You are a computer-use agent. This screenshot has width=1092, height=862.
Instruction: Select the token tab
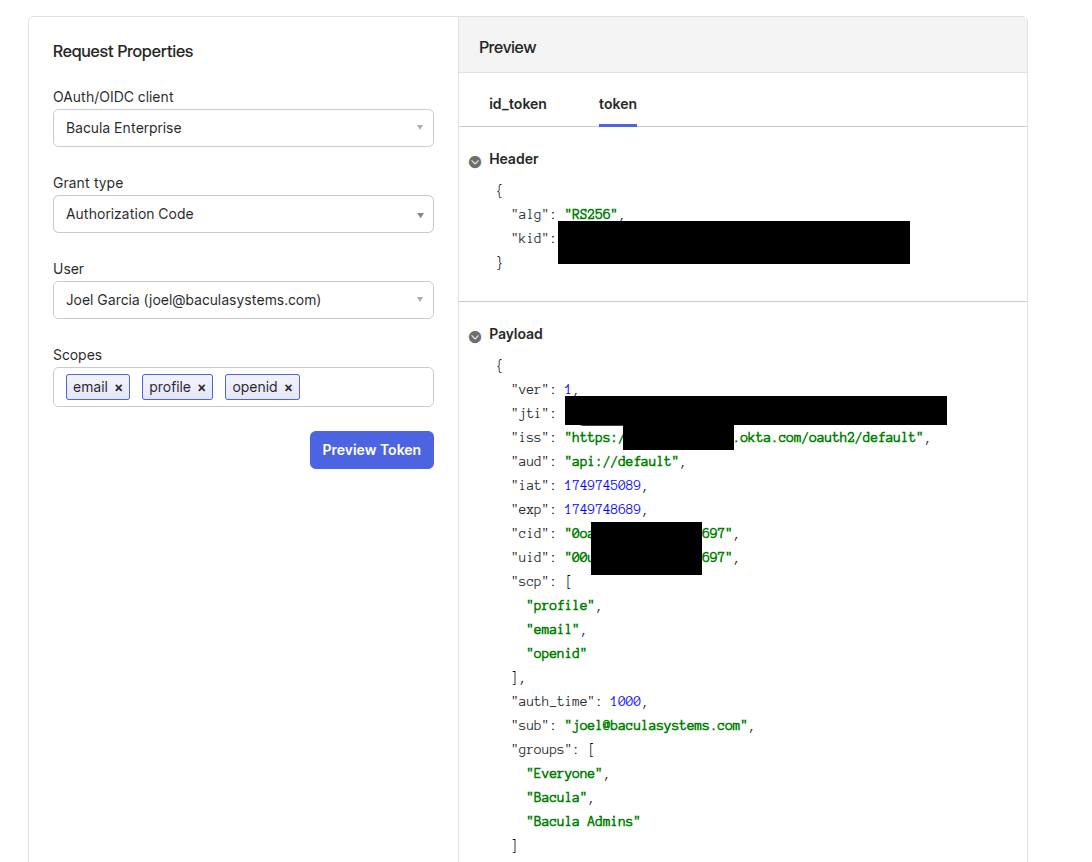coord(617,104)
